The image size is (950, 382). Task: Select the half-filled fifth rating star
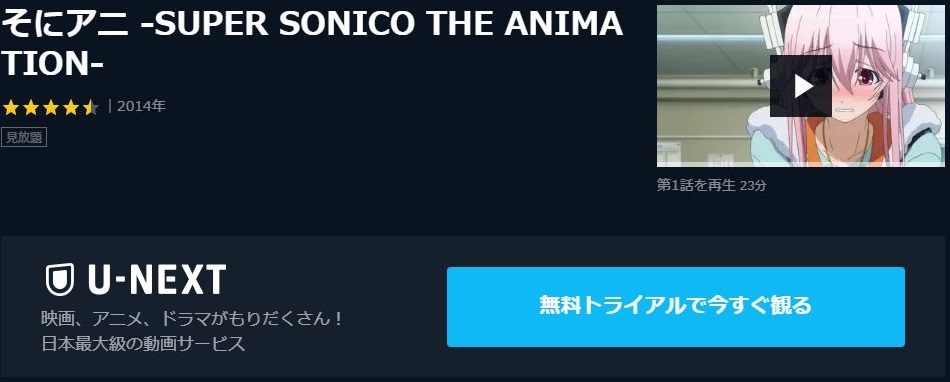[90, 108]
